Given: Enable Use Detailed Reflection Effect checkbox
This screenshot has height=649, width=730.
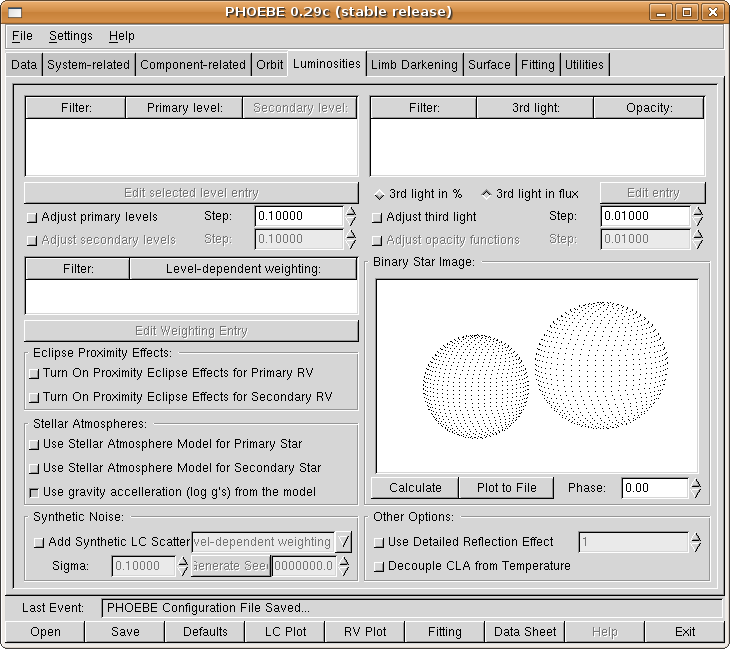Looking at the screenshot, I should coord(379,542).
